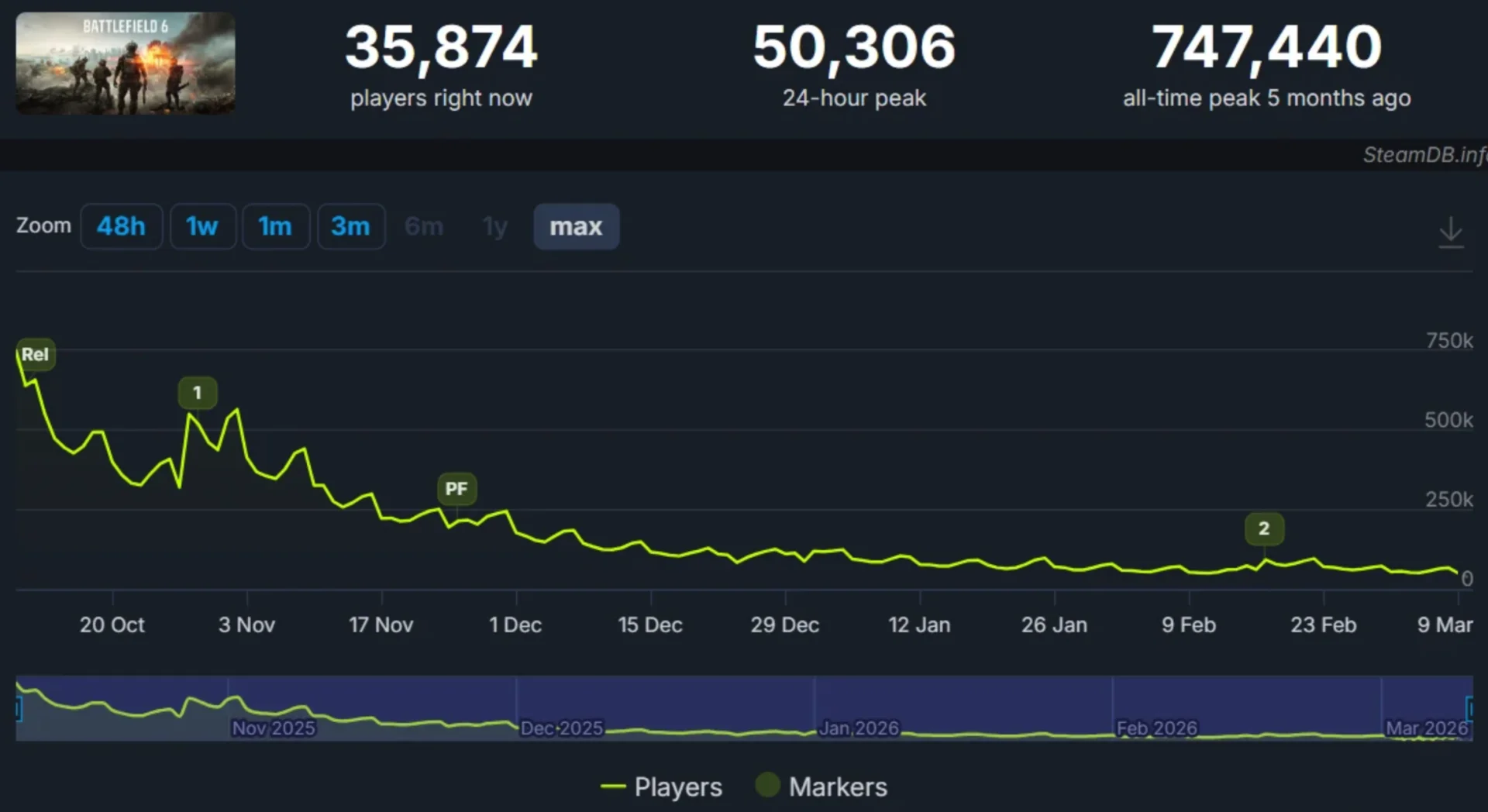1488x812 pixels.
Task: Click Nov 2025 in the navigator
Action: pos(274,728)
